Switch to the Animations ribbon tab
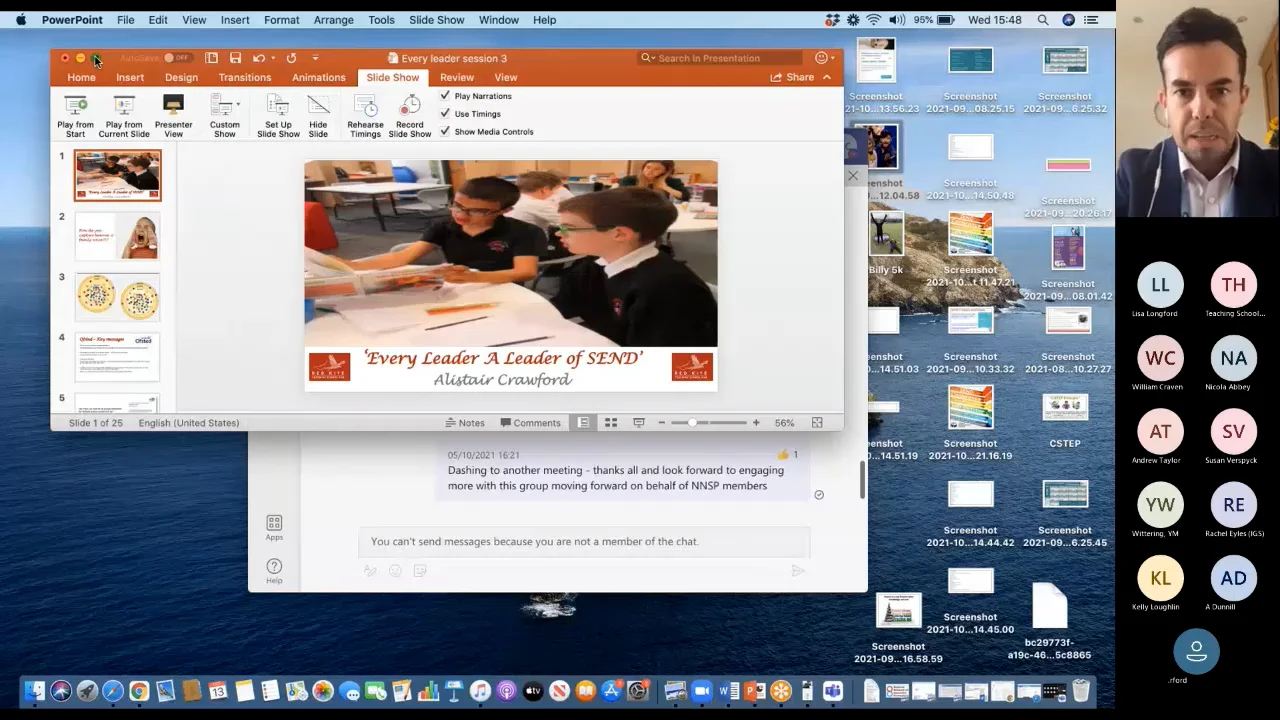1280x720 pixels. coord(318,77)
